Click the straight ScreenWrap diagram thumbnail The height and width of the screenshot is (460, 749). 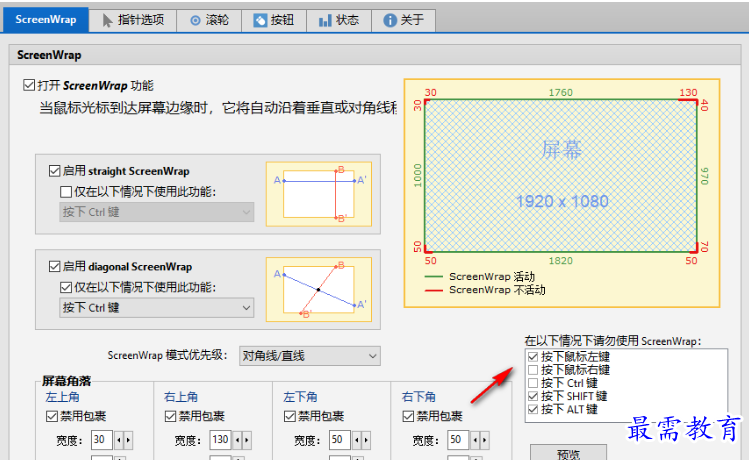click(319, 194)
